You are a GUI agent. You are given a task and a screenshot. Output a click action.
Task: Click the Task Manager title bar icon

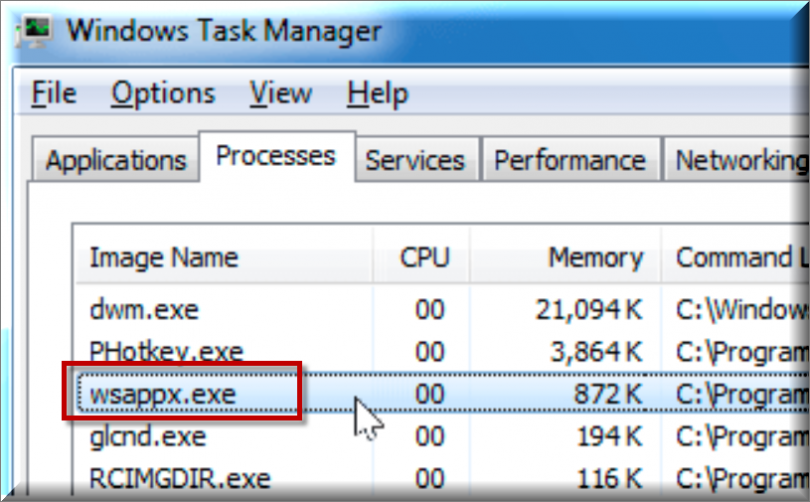pyautogui.click(x=34, y=32)
